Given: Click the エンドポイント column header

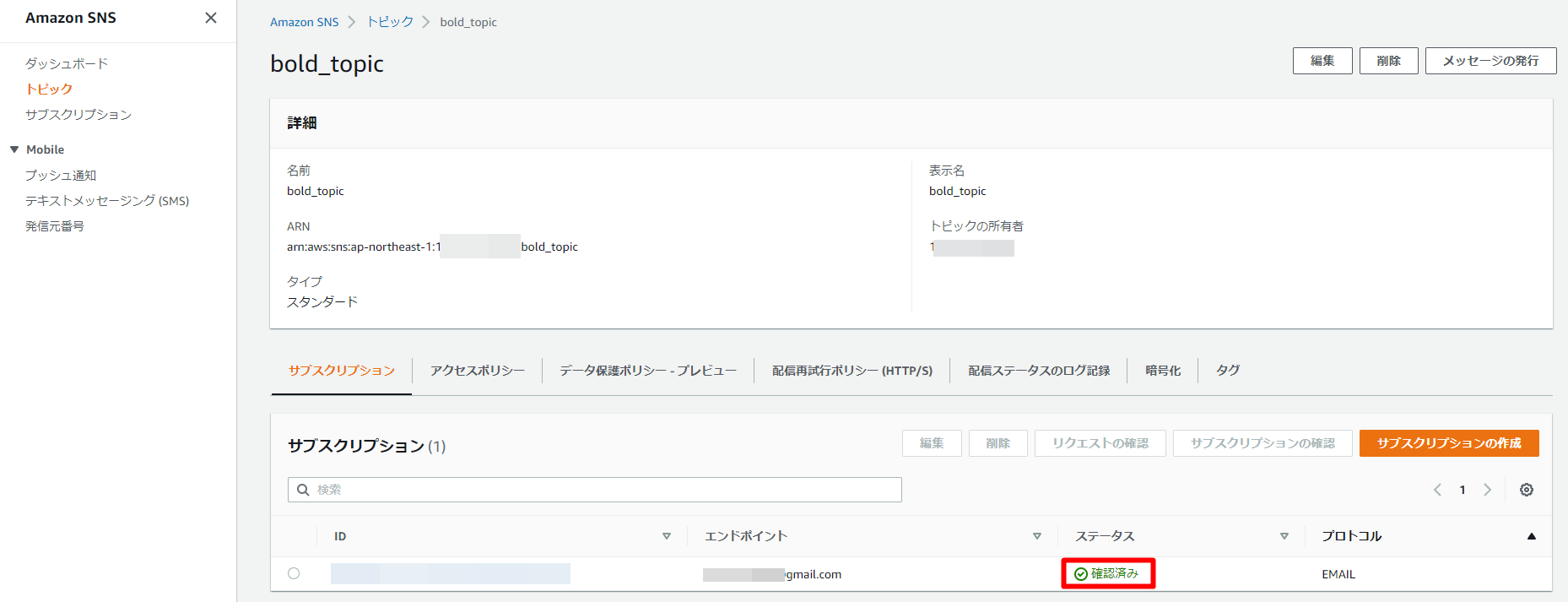Looking at the screenshot, I should 746,536.
